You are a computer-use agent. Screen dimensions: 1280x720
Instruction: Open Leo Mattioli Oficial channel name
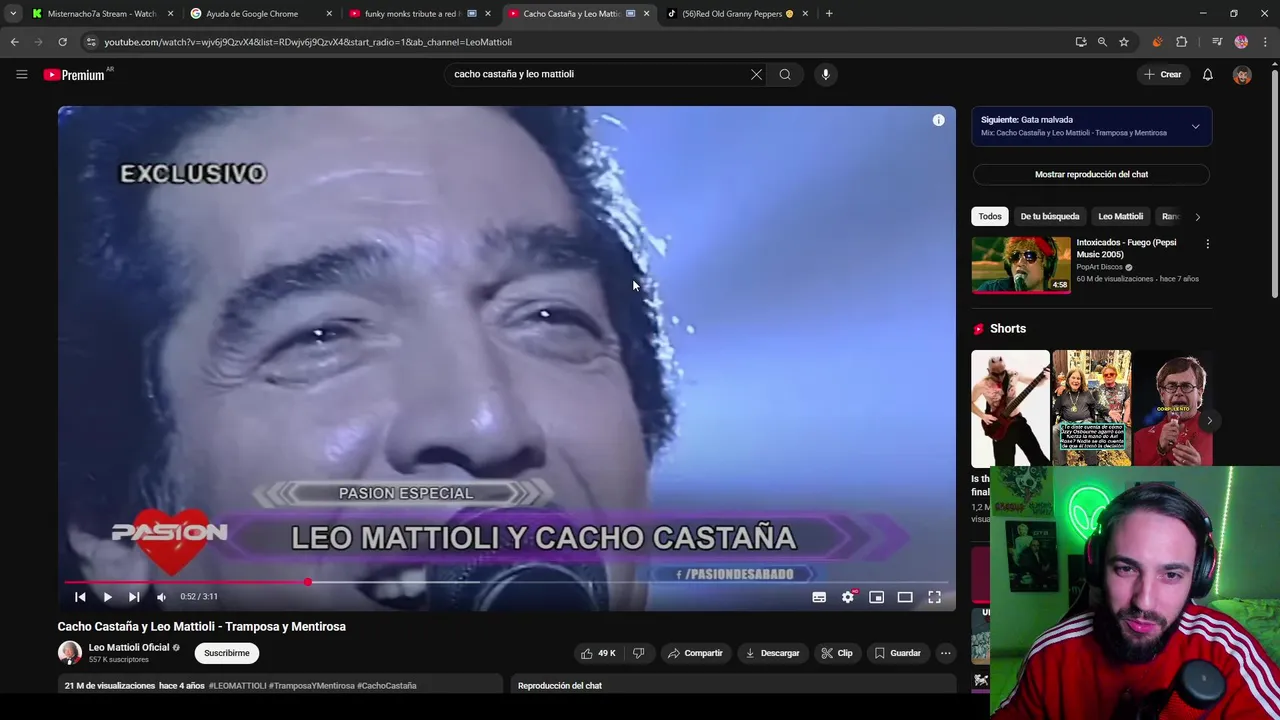[129, 647]
